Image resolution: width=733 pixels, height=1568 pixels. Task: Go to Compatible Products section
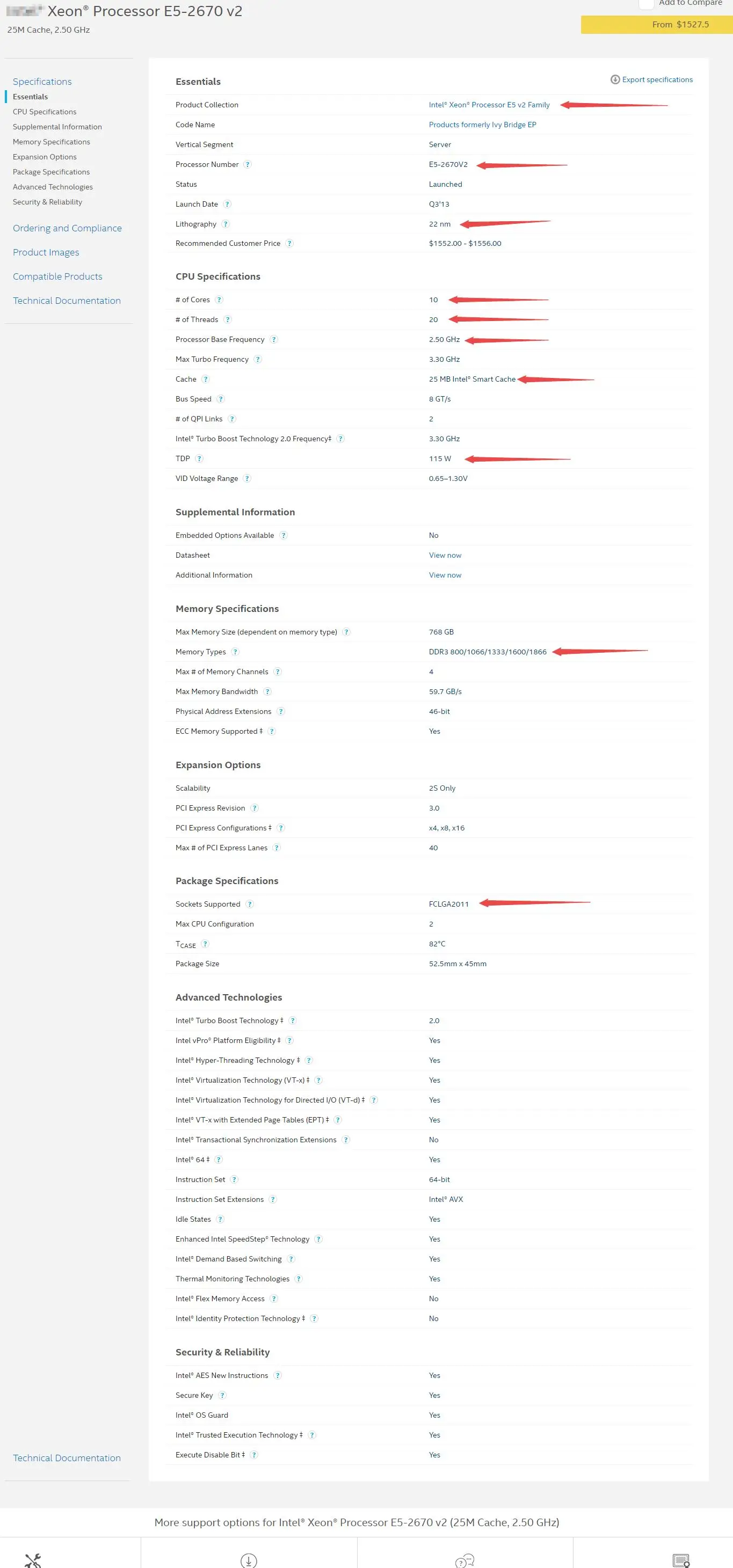(57, 276)
